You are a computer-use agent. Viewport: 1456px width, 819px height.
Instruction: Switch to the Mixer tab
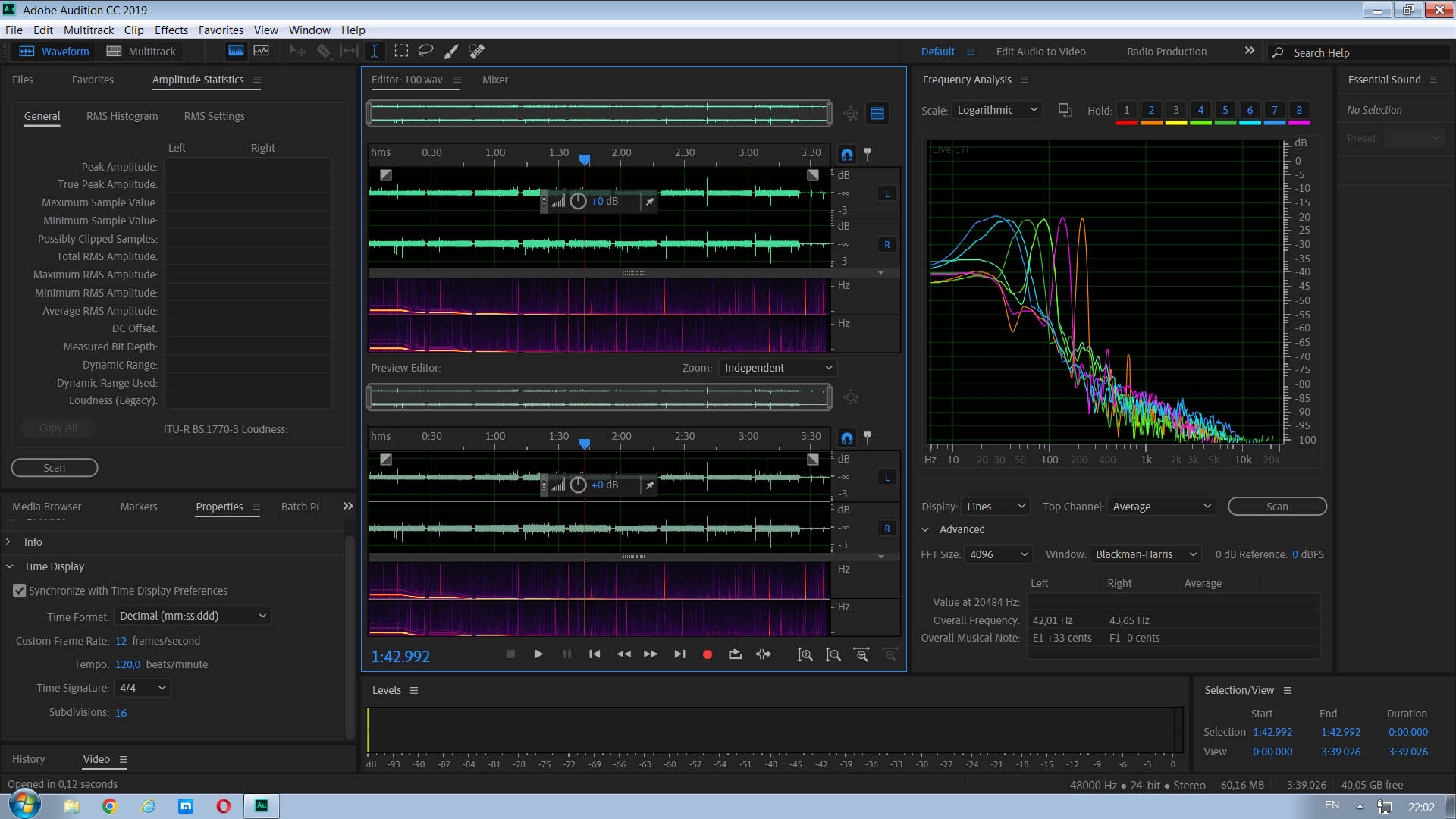[495, 80]
